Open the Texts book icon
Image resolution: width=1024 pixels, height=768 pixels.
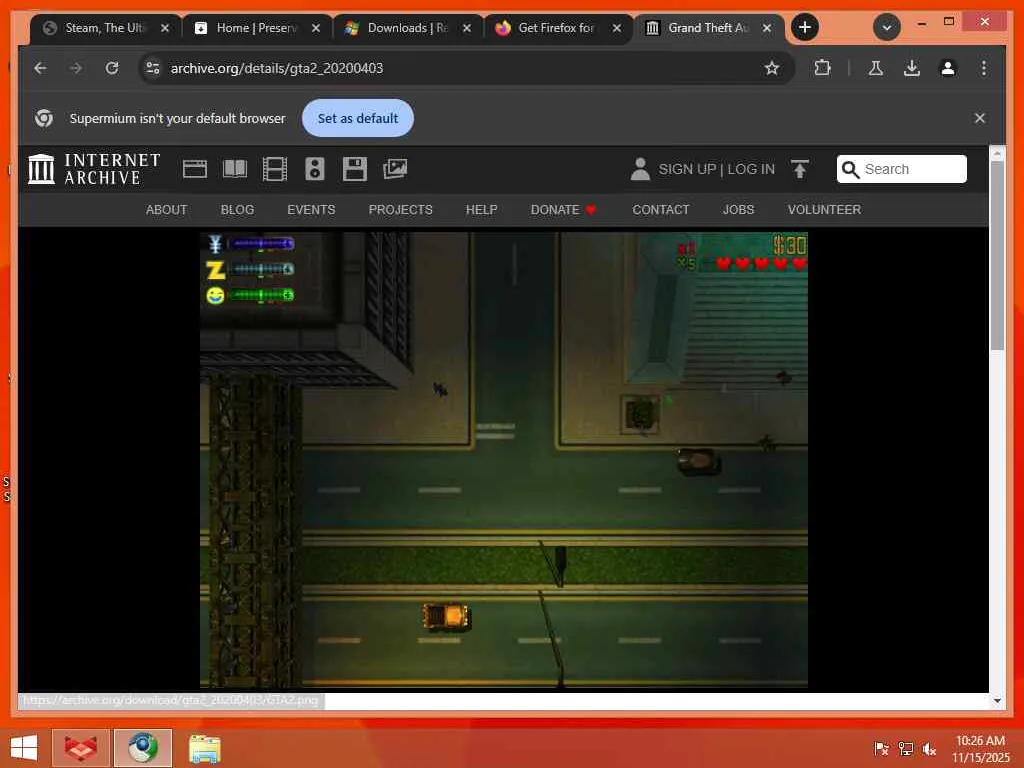click(x=235, y=169)
